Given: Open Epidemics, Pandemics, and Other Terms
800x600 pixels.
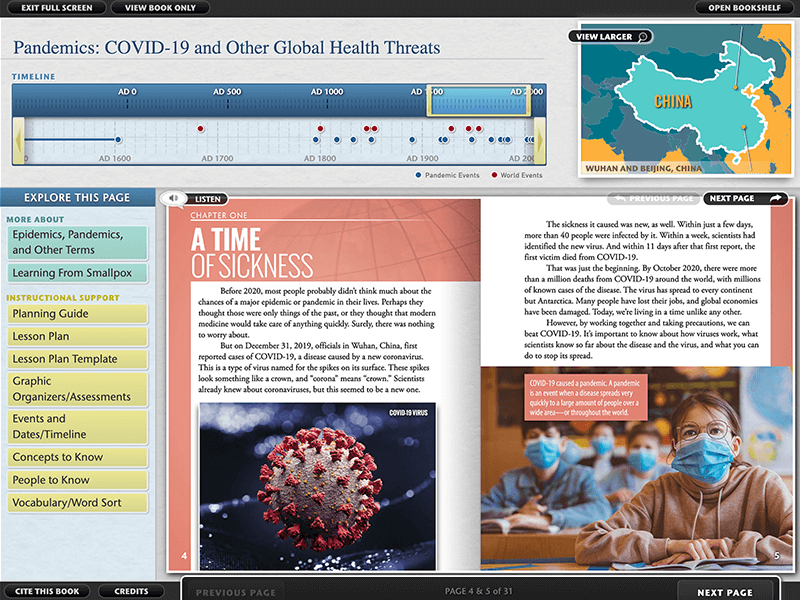Looking at the screenshot, I should coord(78,242).
